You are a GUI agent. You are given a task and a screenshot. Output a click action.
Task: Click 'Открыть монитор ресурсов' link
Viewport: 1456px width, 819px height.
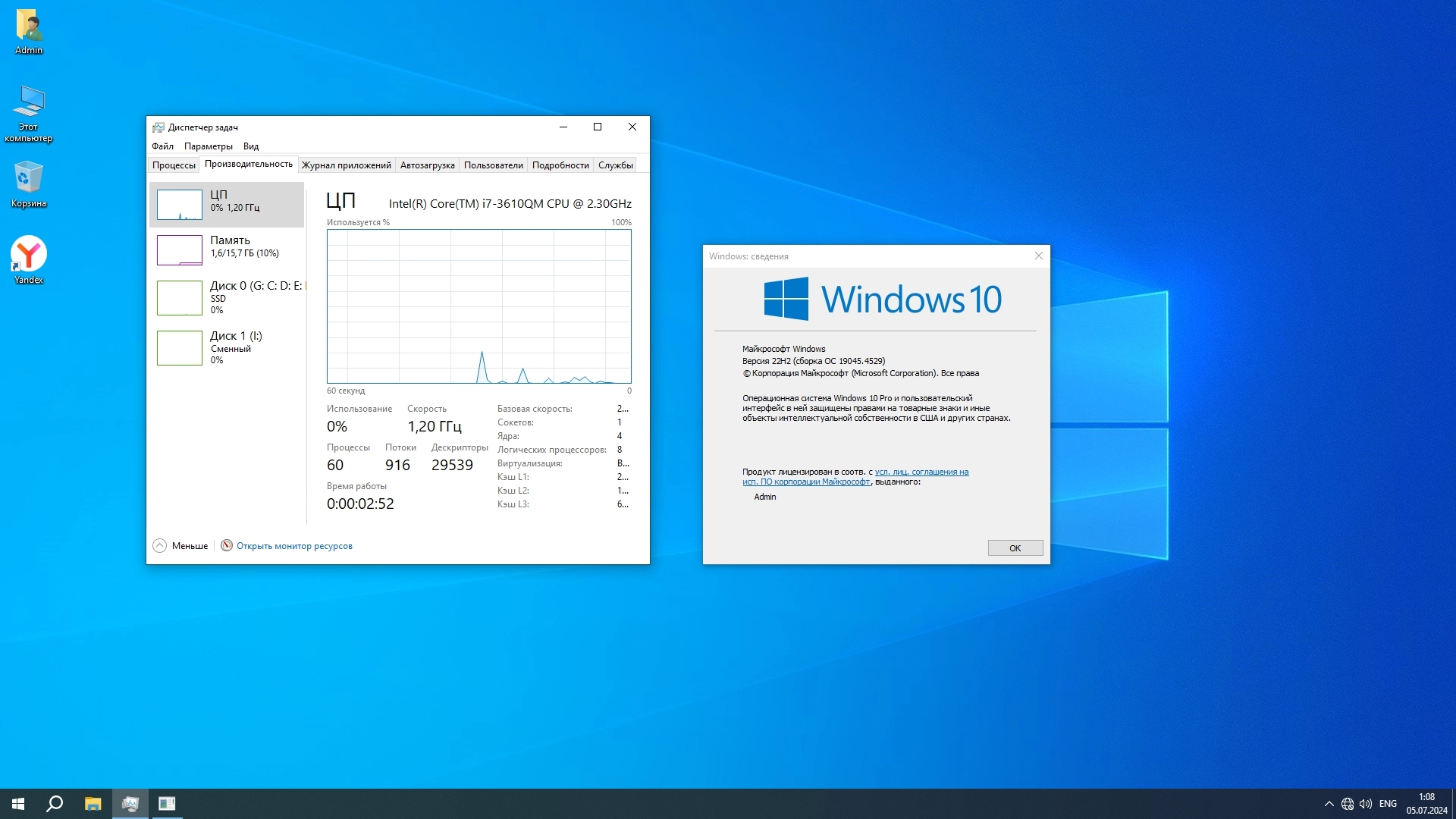[294, 546]
